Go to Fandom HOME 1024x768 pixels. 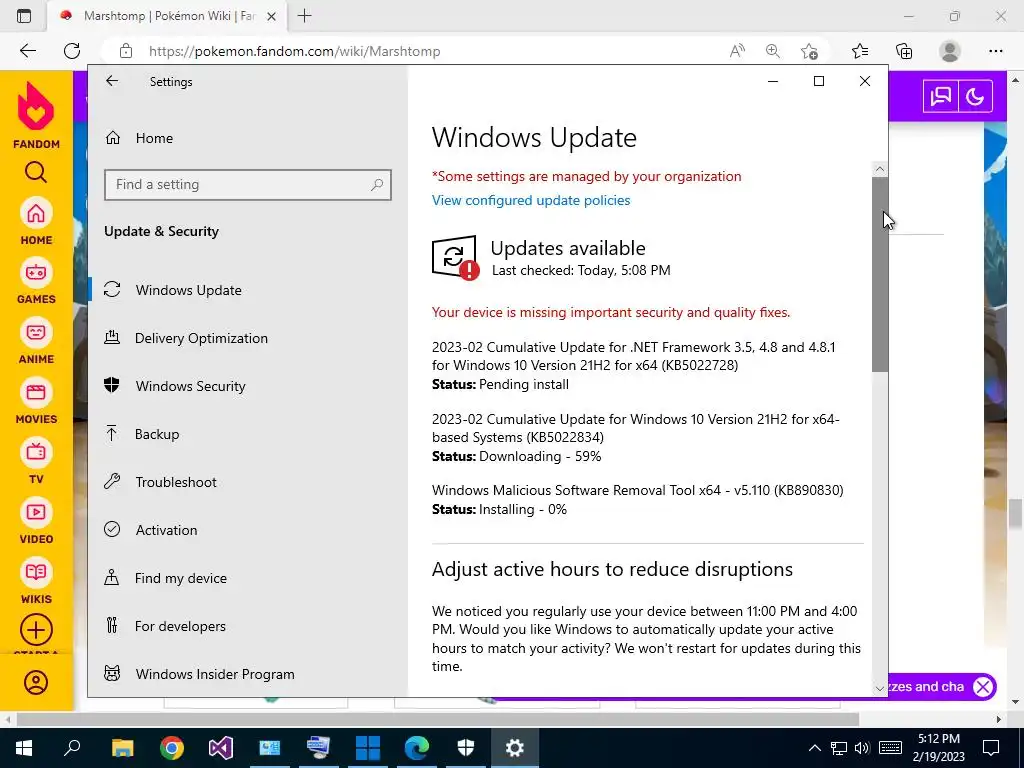point(36,222)
